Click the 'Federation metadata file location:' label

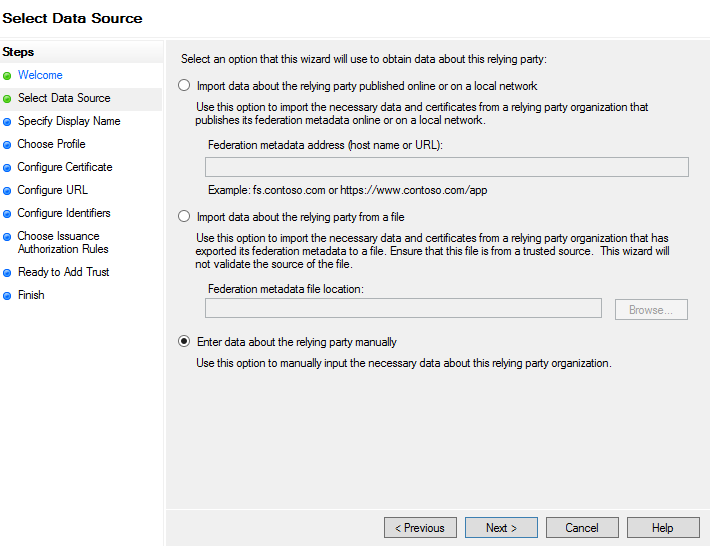coord(286,289)
